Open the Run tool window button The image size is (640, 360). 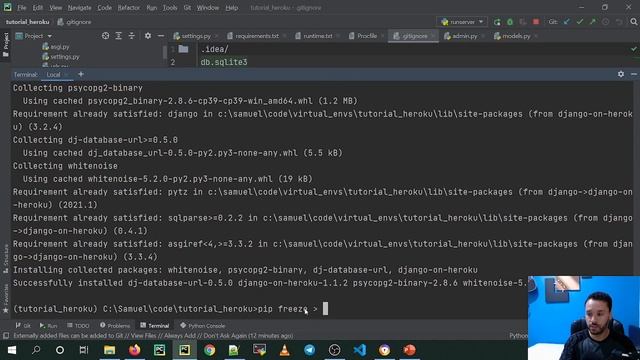(x=48, y=326)
